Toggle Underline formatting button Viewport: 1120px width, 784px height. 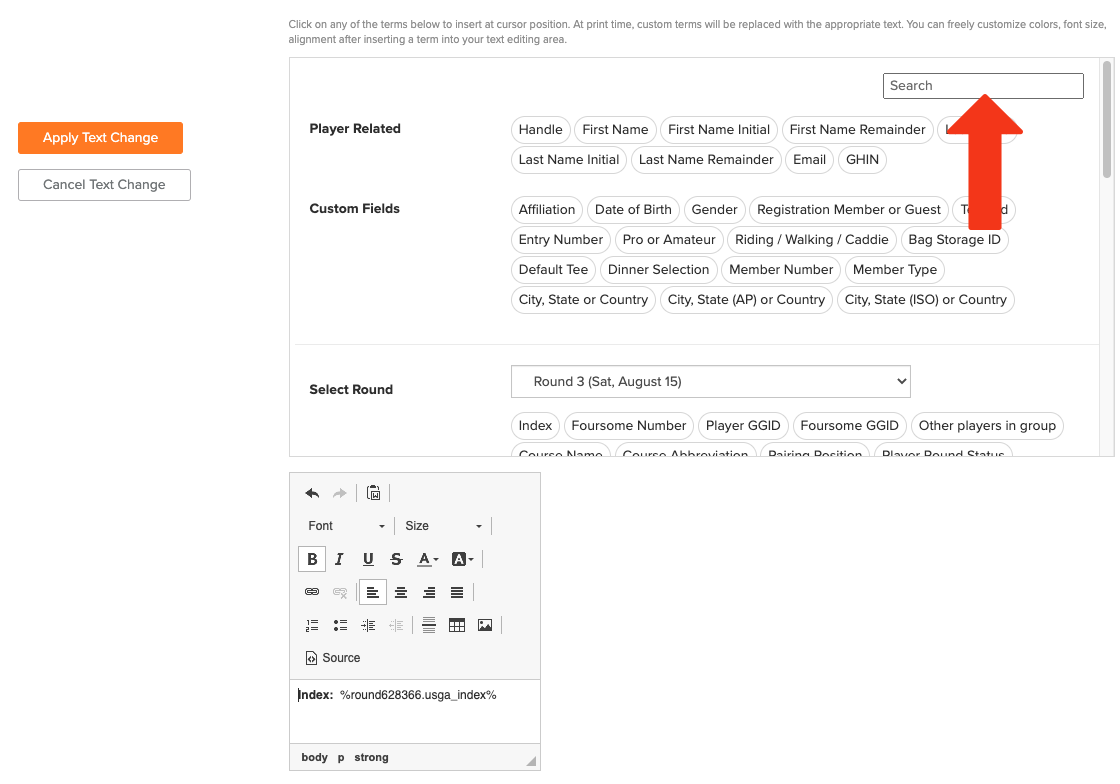pos(368,559)
